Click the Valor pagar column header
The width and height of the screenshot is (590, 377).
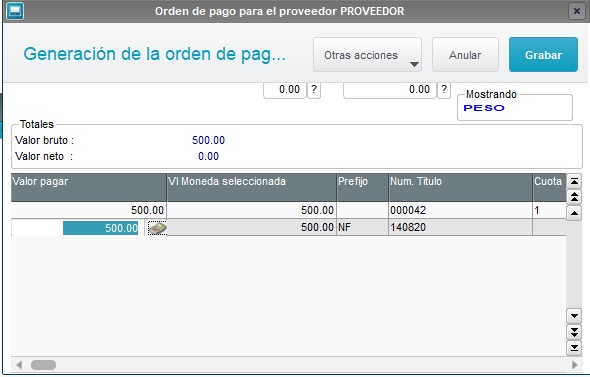coord(89,187)
